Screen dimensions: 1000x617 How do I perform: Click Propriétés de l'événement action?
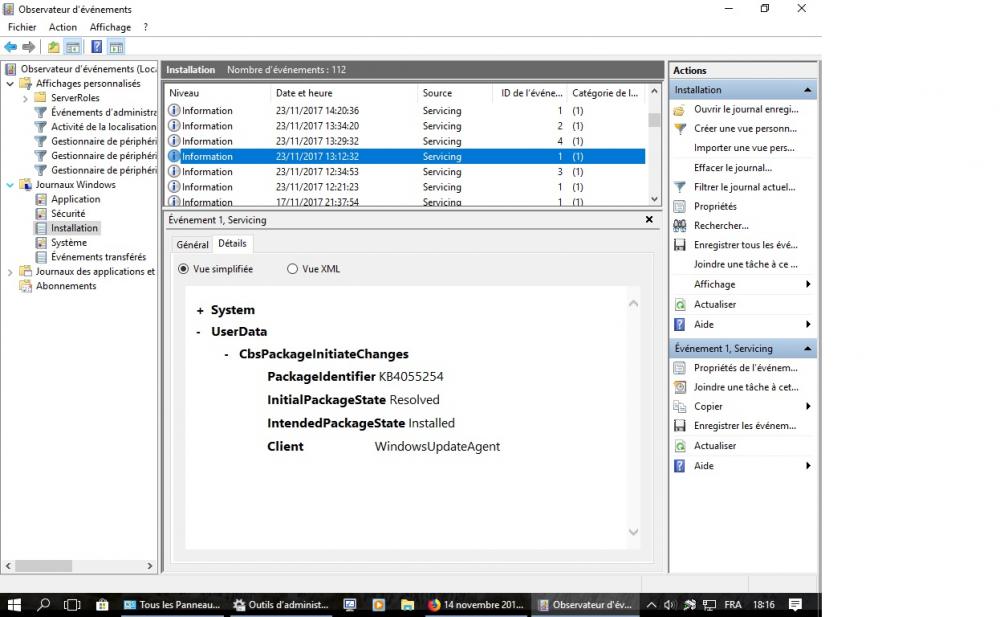coord(744,368)
